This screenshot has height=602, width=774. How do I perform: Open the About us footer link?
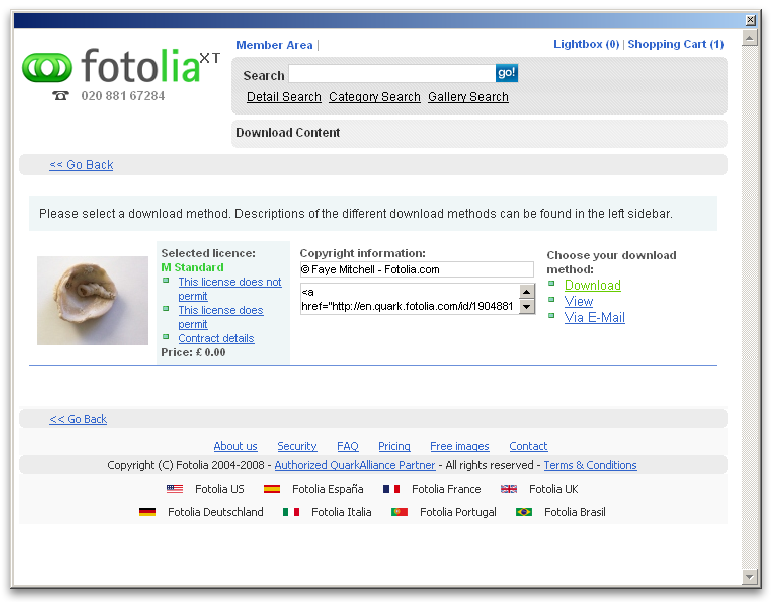(235, 446)
